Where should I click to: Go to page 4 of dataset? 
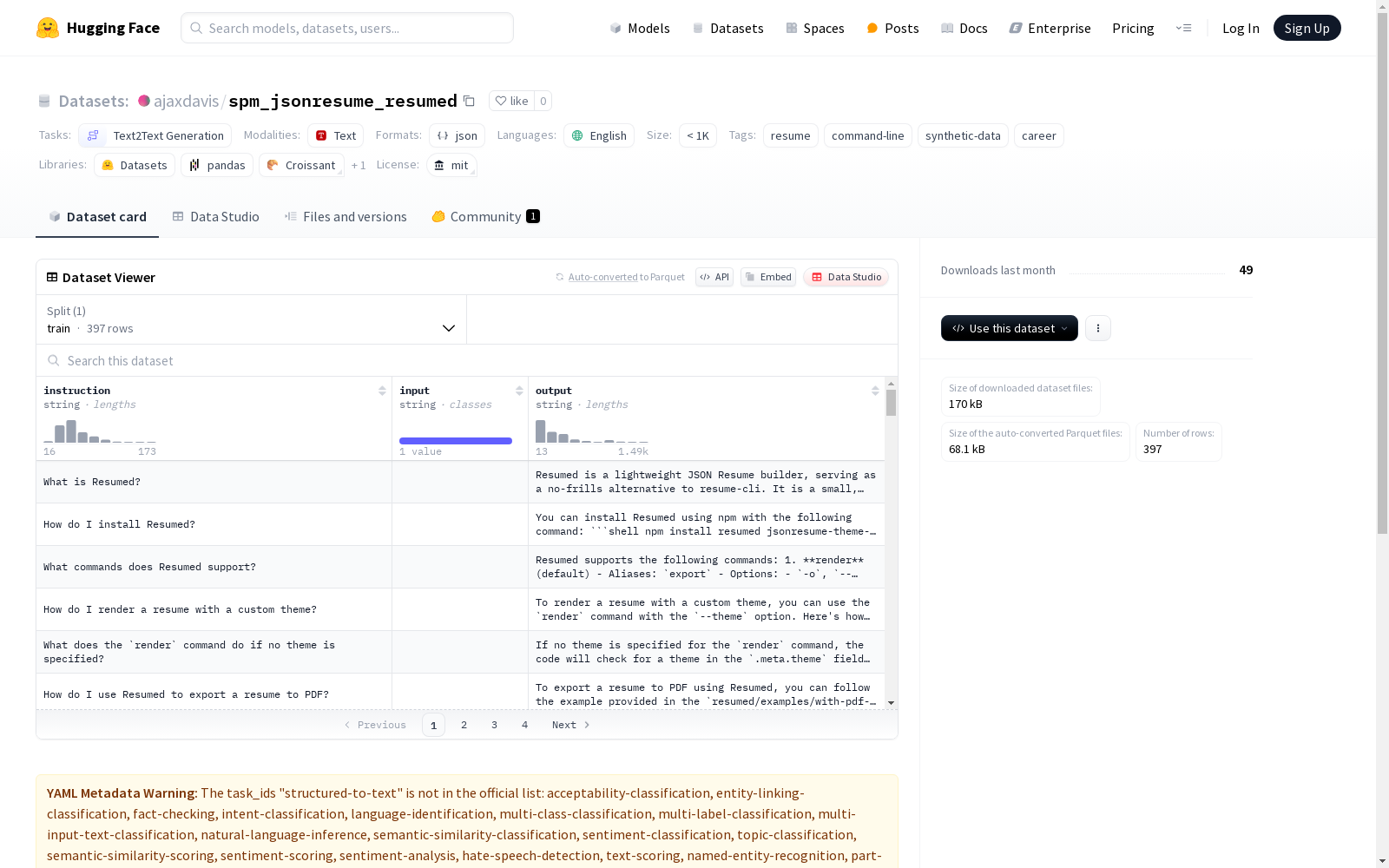click(x=525, y=725)
